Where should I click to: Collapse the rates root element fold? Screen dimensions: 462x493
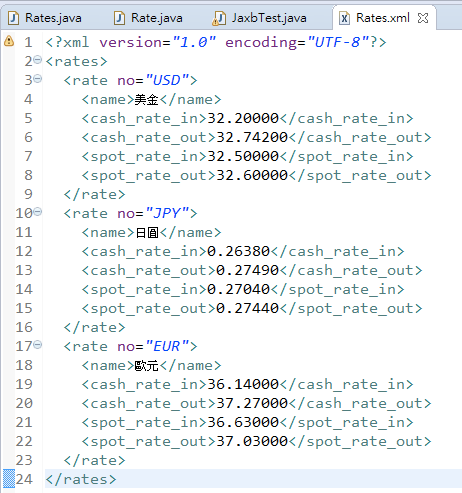(x=38, y=60)
